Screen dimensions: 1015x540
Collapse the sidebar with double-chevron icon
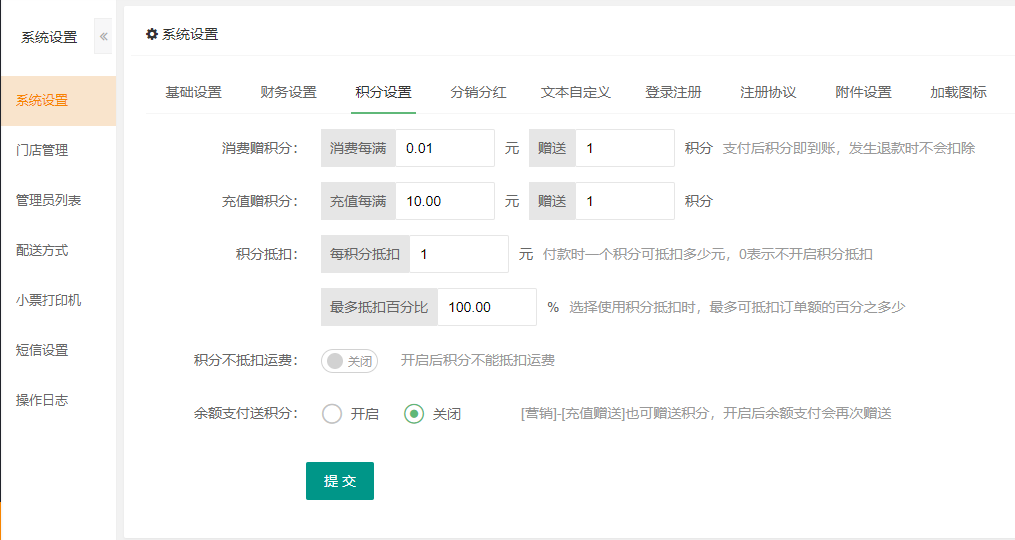pyautogui.click(x=103, y=36)
